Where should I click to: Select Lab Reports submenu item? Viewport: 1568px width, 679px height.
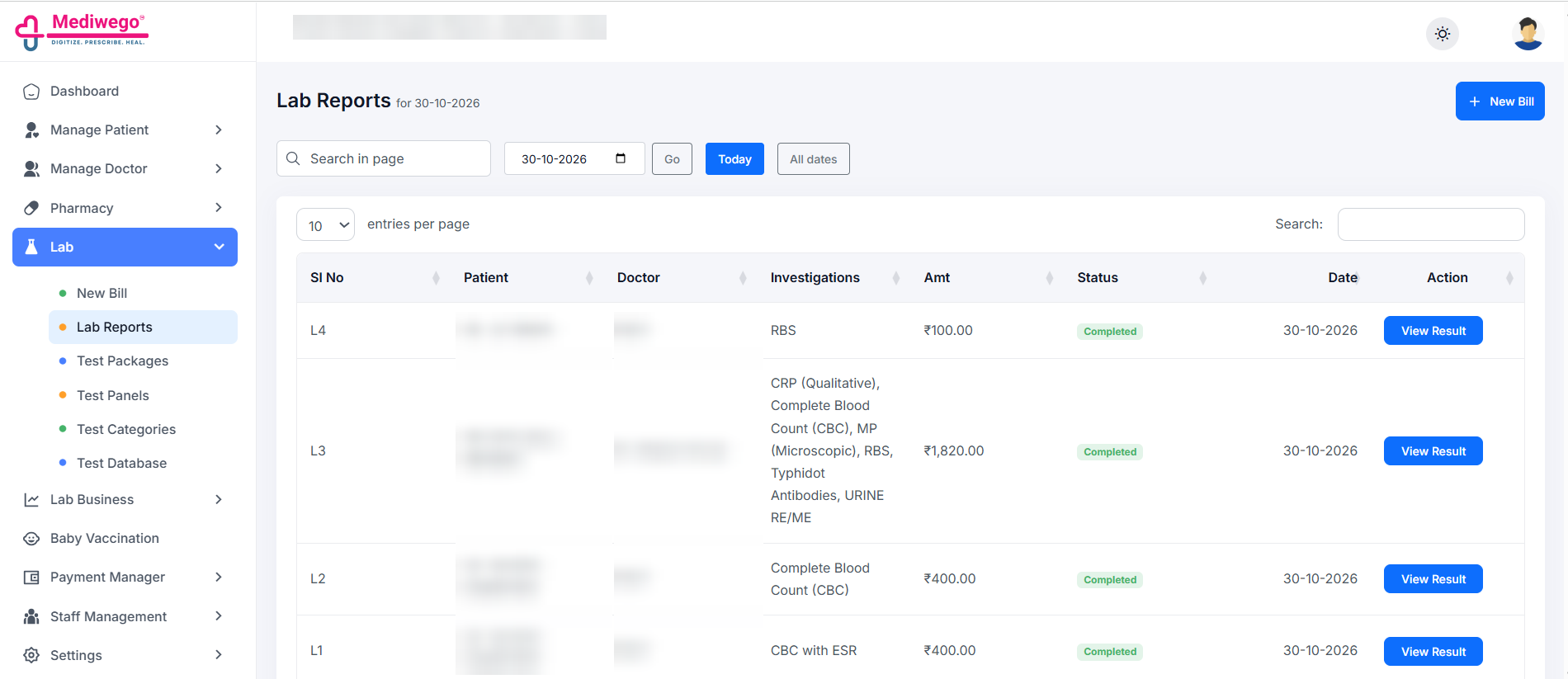(x=143, y=327)
